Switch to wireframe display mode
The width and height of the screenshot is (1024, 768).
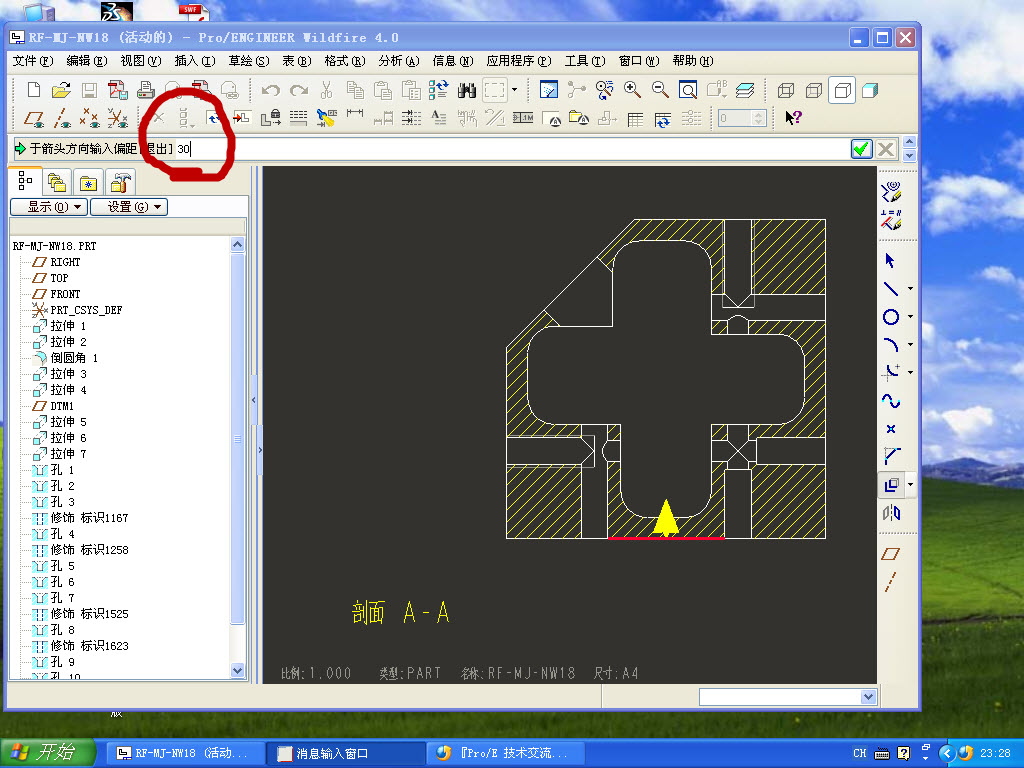786,90
